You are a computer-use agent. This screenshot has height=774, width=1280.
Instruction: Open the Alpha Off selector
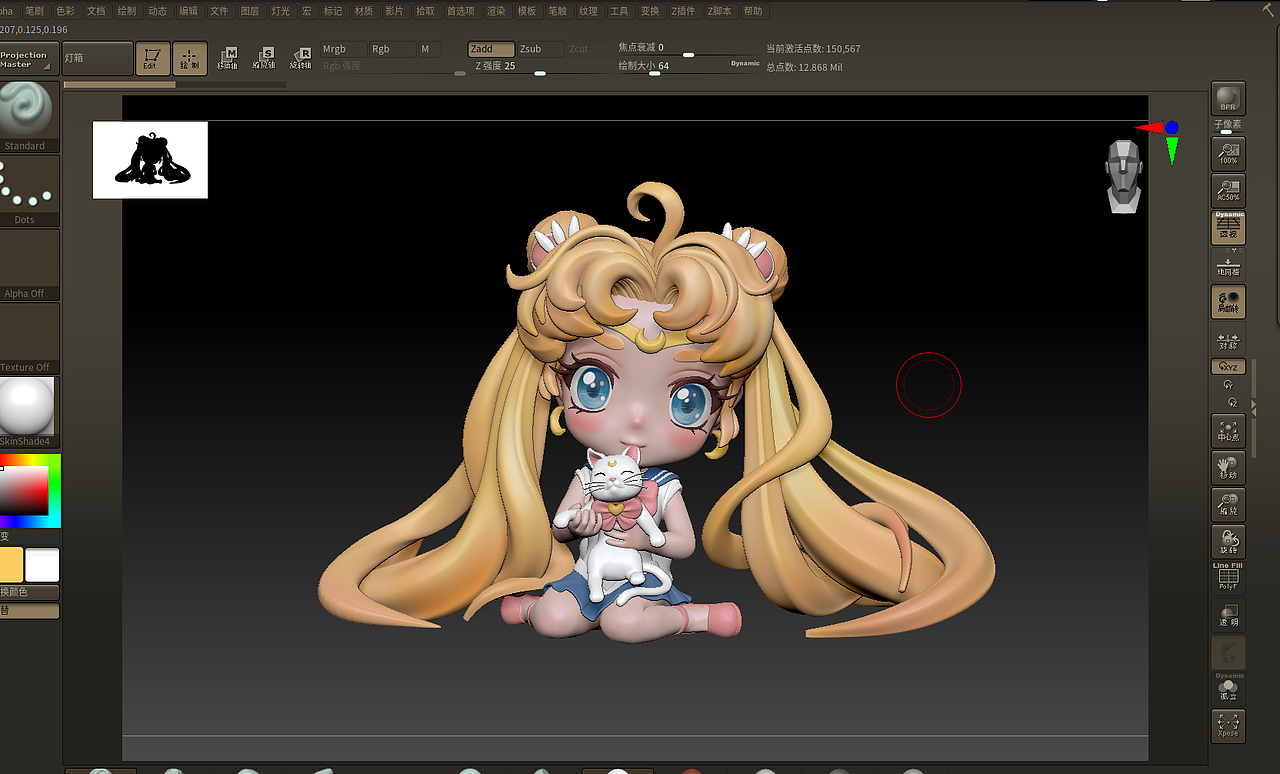[x=30, y=264]
